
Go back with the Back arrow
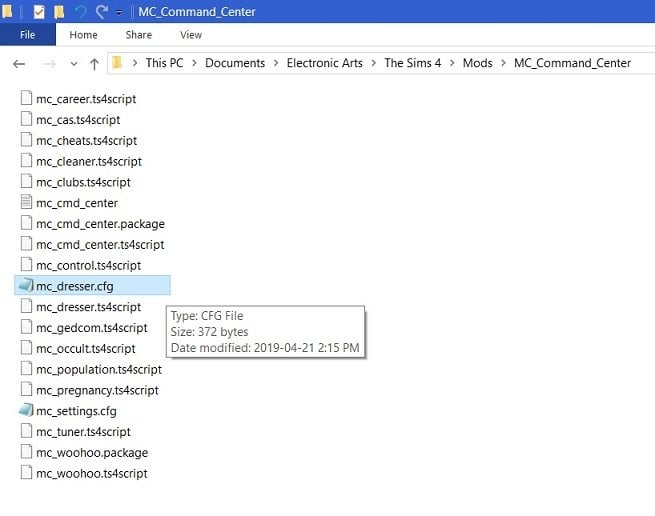[x=19, y=64]
